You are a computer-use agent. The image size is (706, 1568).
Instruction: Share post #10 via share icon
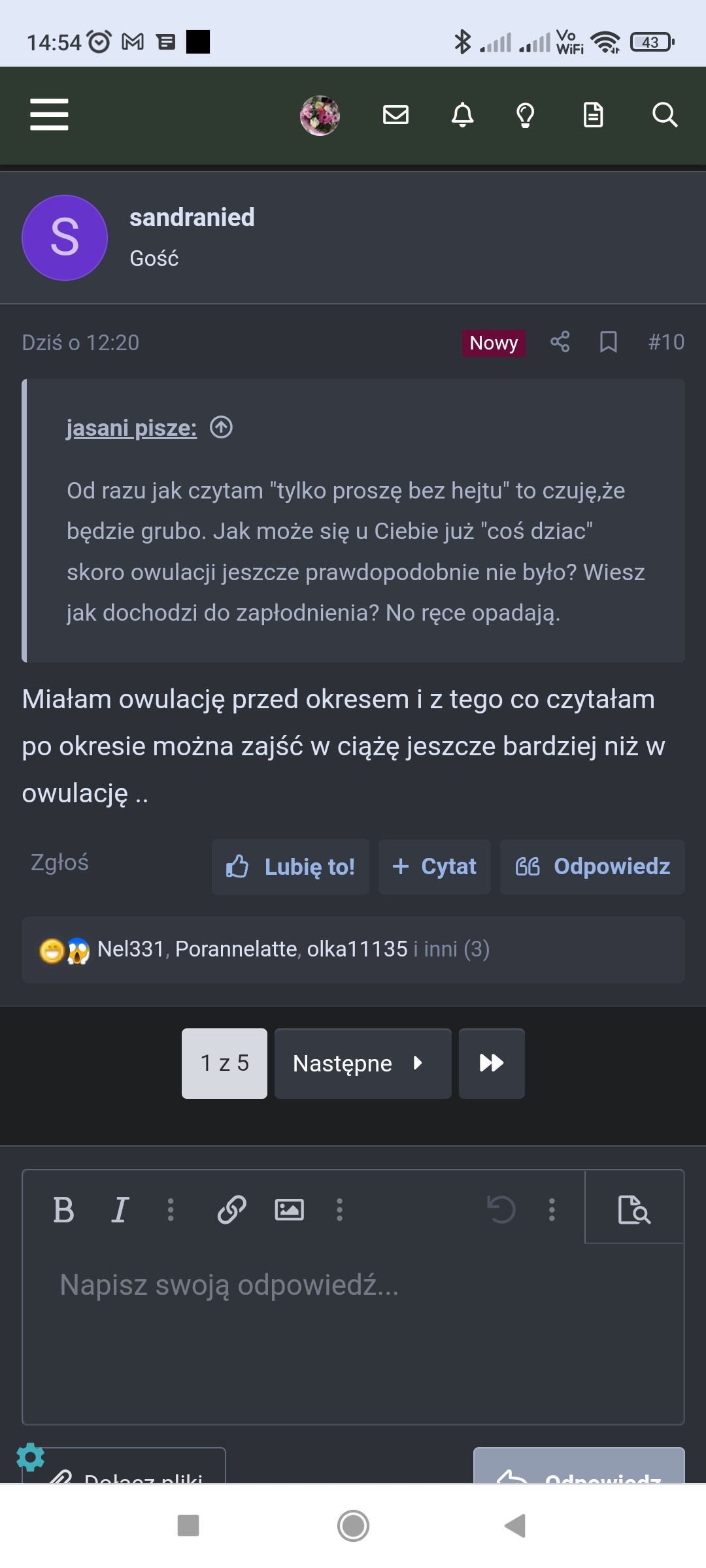coord(560,342)
